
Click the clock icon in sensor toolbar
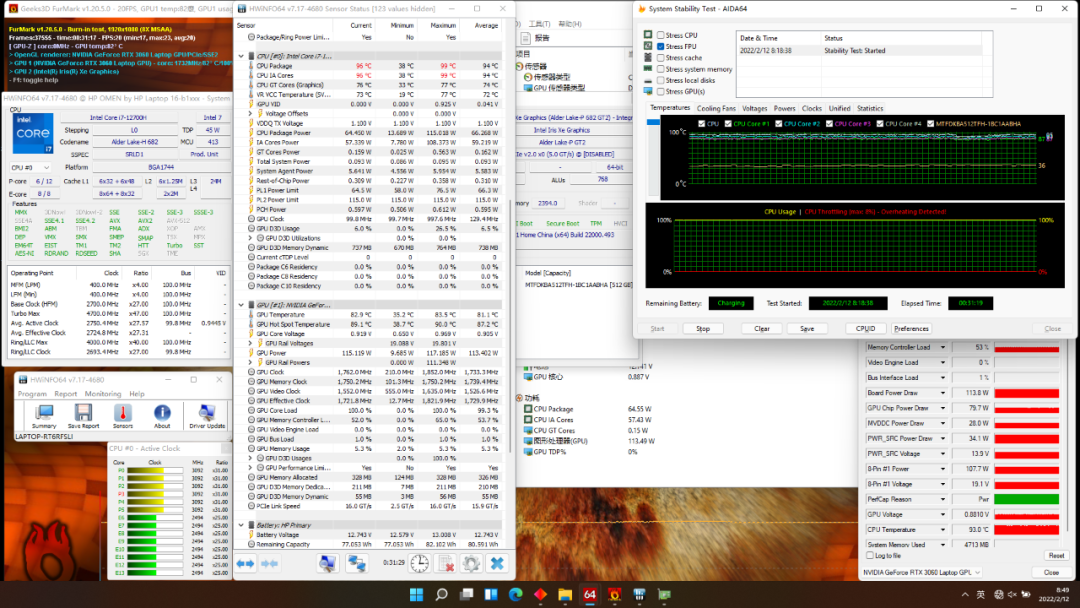419,563
